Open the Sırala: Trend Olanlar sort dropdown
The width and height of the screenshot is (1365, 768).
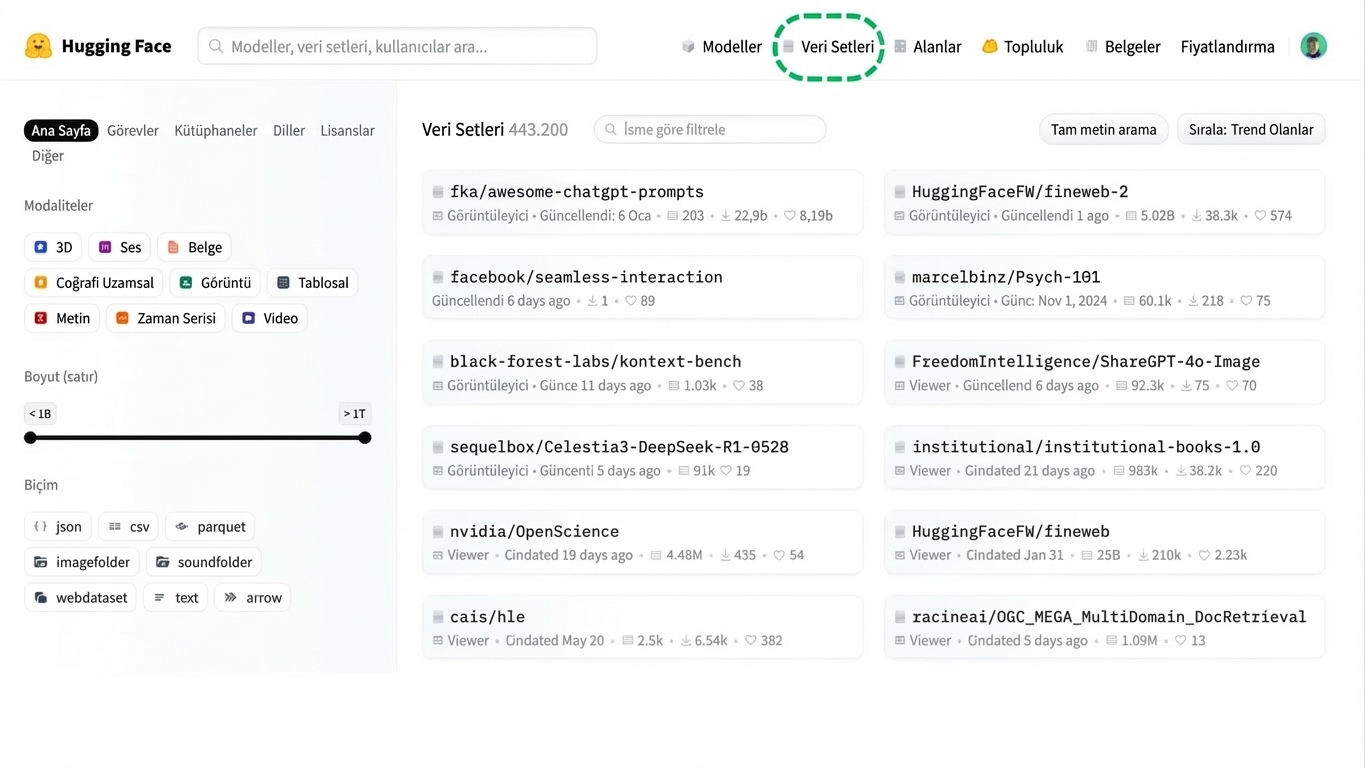coord(1251,129)
